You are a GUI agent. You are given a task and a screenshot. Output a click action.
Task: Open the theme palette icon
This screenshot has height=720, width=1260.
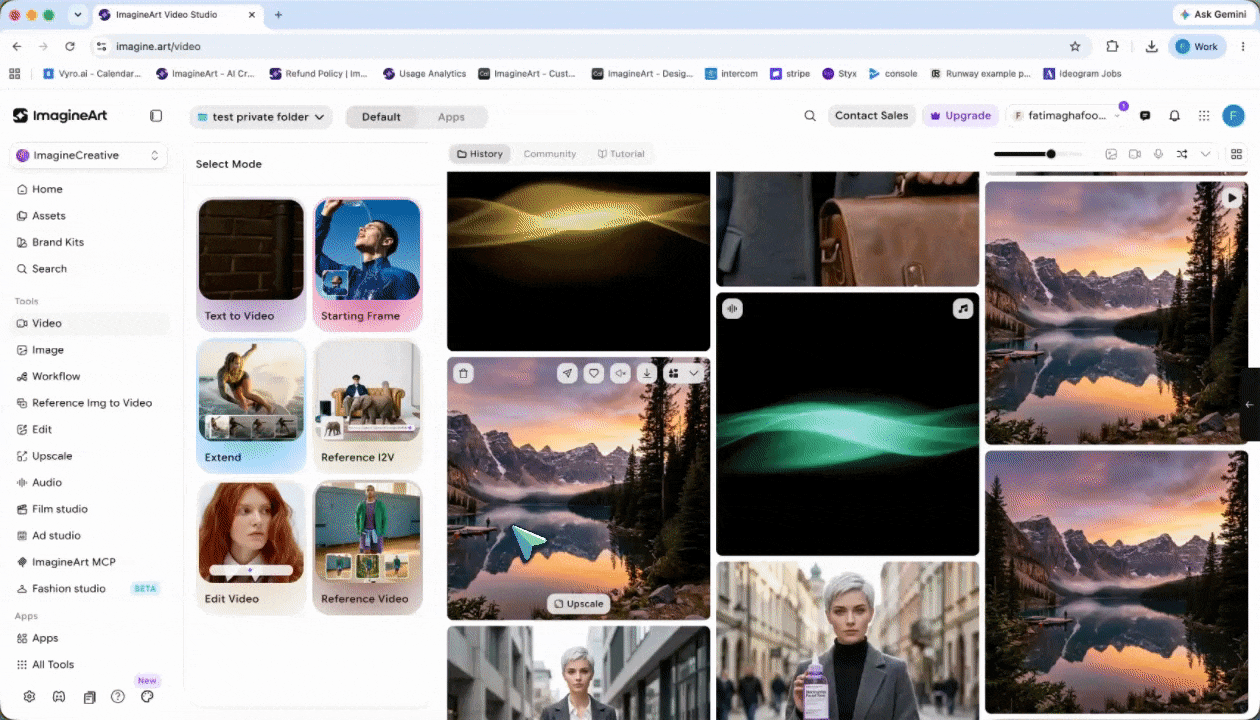pos(147,696)
